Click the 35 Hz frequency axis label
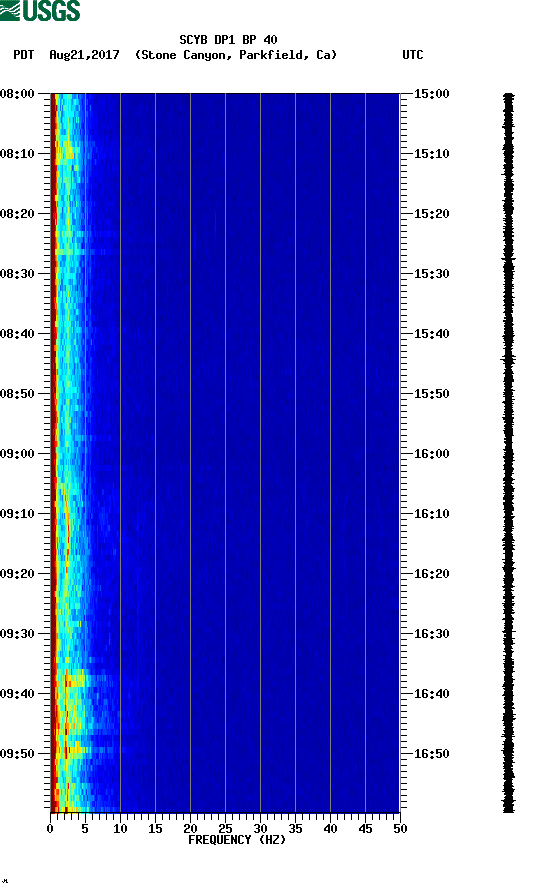The height and width of the screenshot is (892, 552). click(295, 829)
